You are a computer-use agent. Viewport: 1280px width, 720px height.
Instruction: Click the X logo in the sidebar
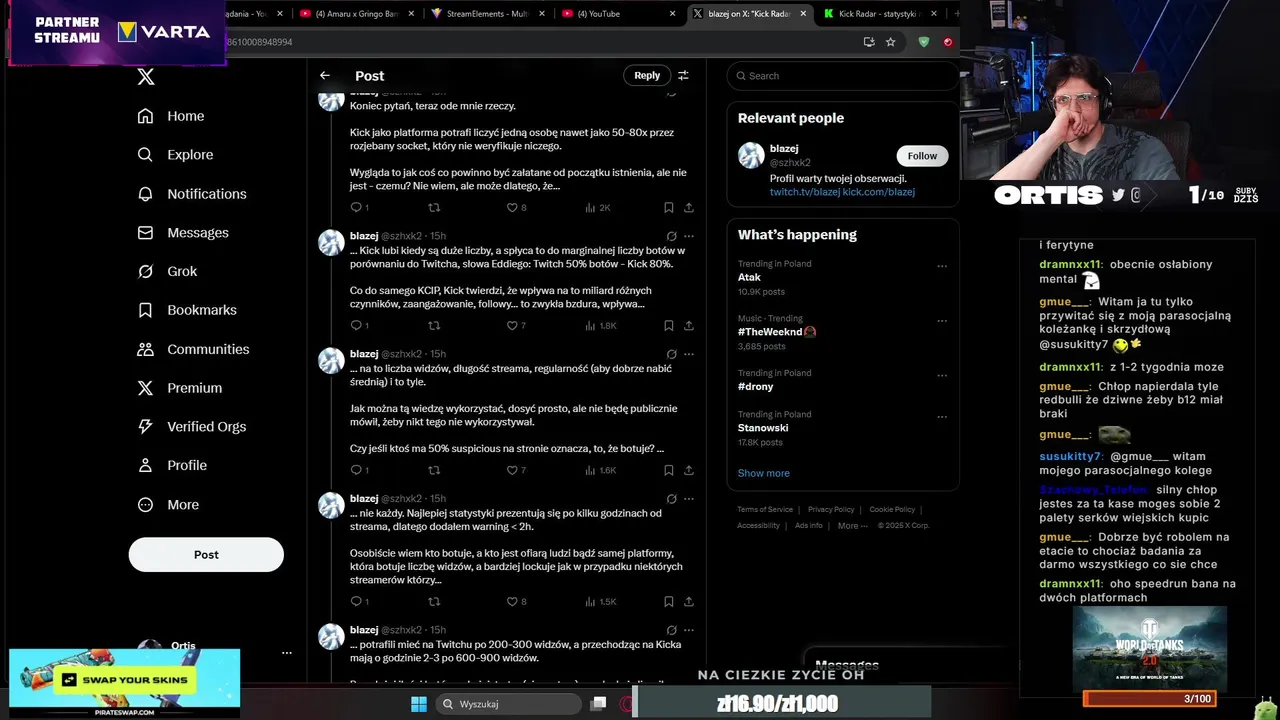click(x=146, y=77)
